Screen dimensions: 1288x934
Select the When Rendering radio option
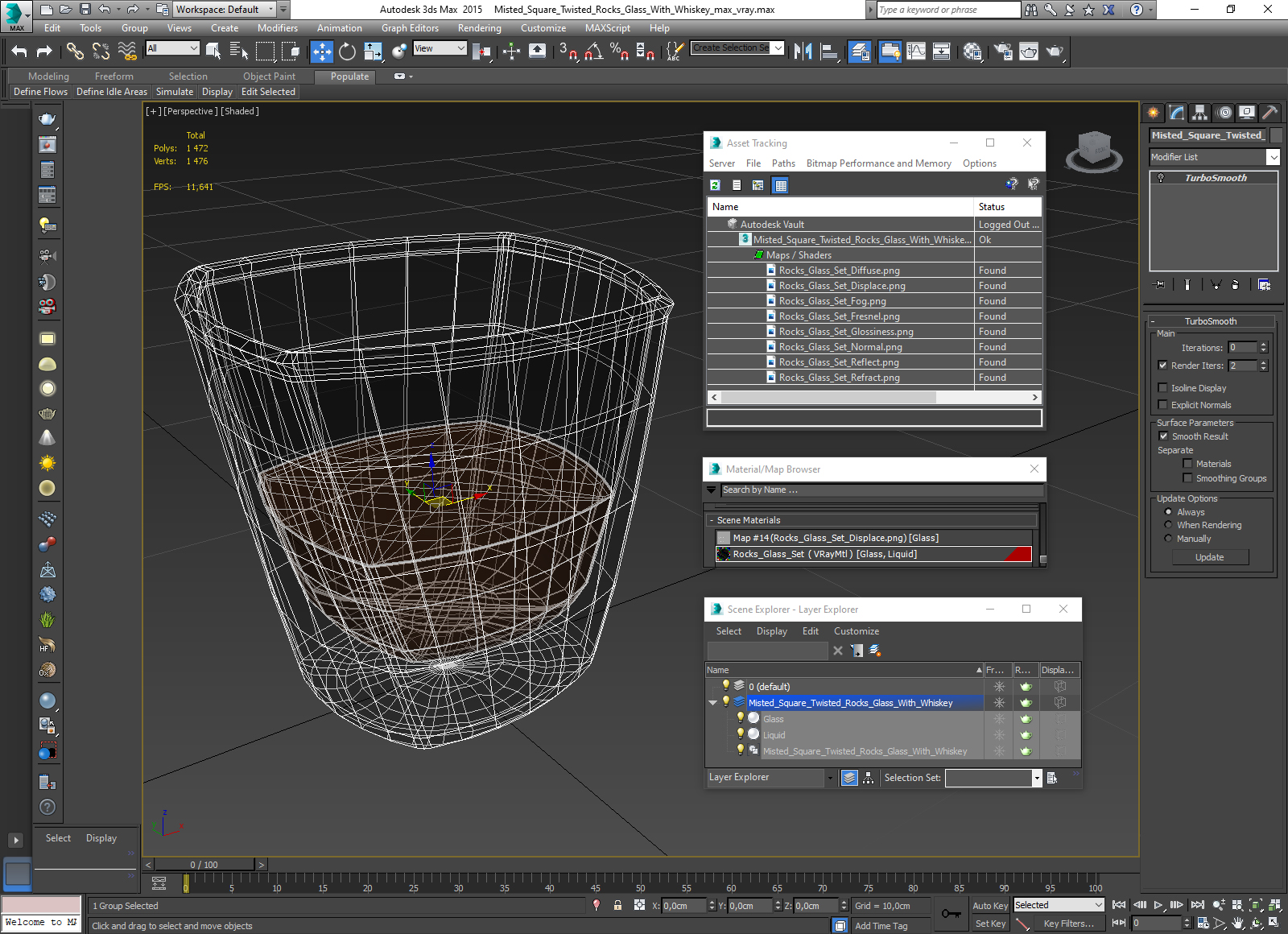coord(1168,525)
